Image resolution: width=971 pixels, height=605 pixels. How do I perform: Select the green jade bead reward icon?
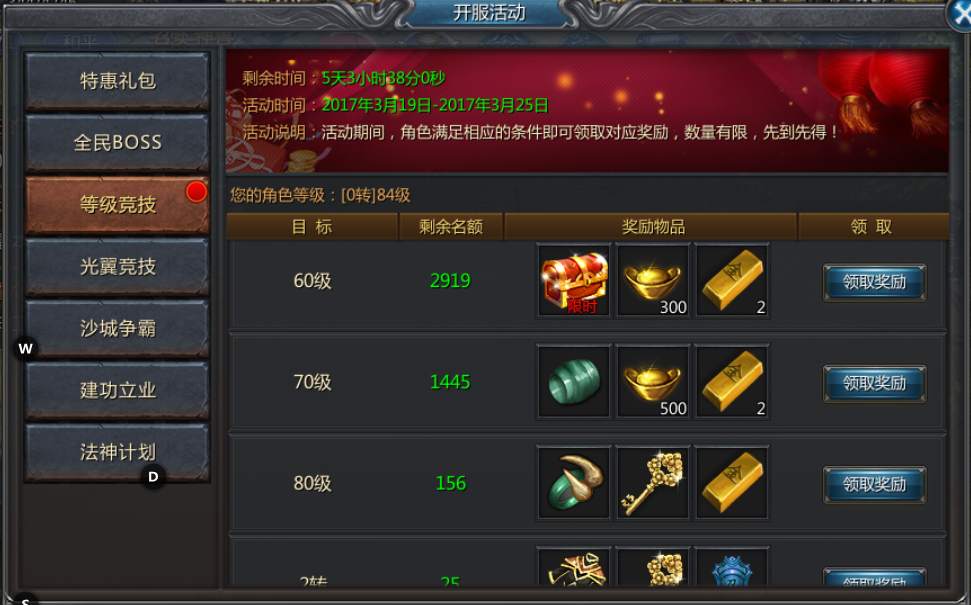coord(573,381)
